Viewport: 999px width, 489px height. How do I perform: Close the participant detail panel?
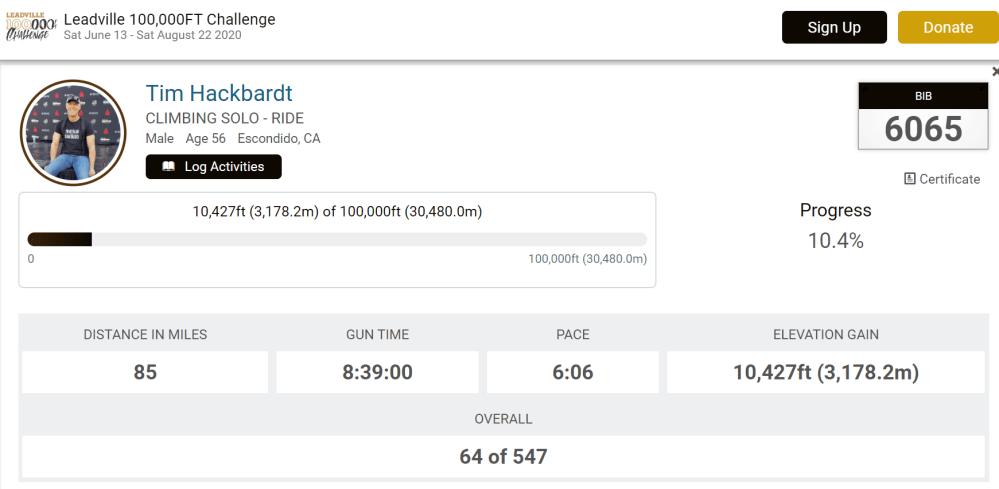tap(994, 72)
